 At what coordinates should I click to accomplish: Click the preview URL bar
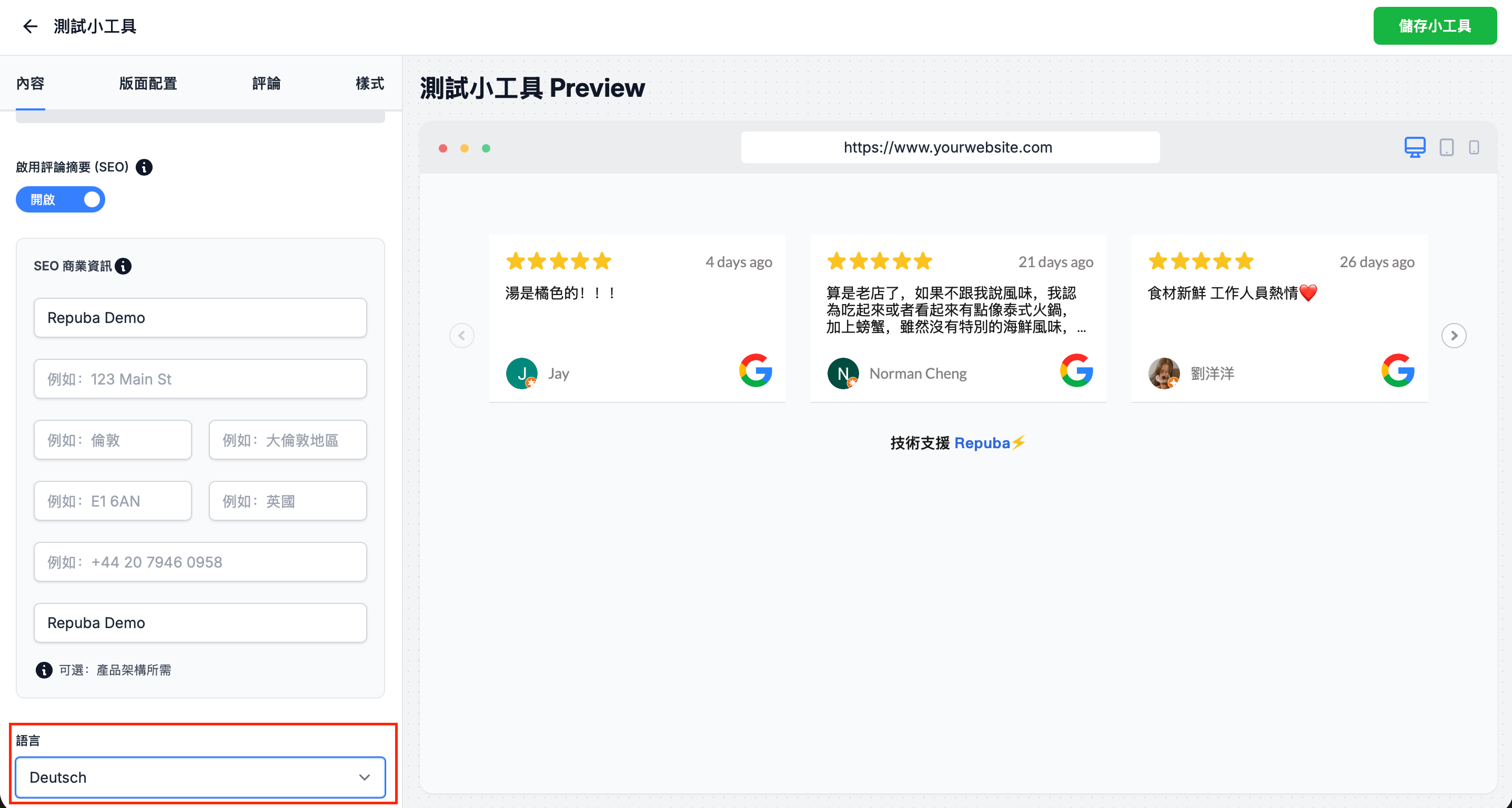(950, 147)
